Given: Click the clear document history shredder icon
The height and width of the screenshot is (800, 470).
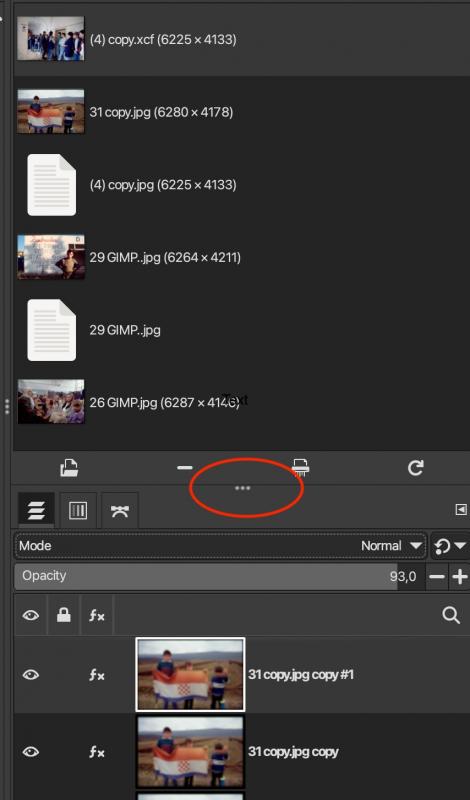Looking at the screenshot, I should point(300,467).
